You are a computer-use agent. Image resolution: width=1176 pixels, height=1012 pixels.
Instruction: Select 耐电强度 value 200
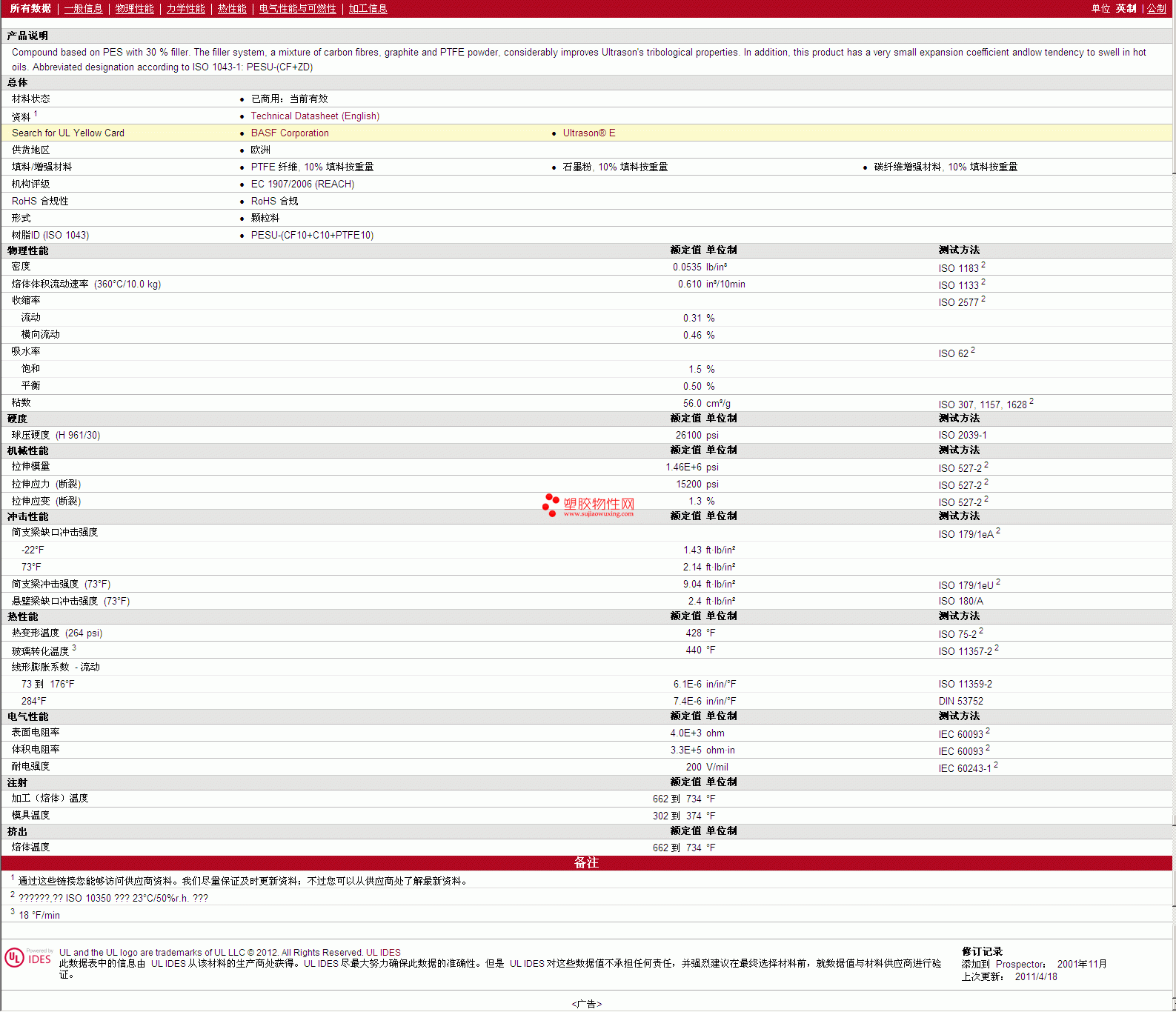click(x=694, y=768)
